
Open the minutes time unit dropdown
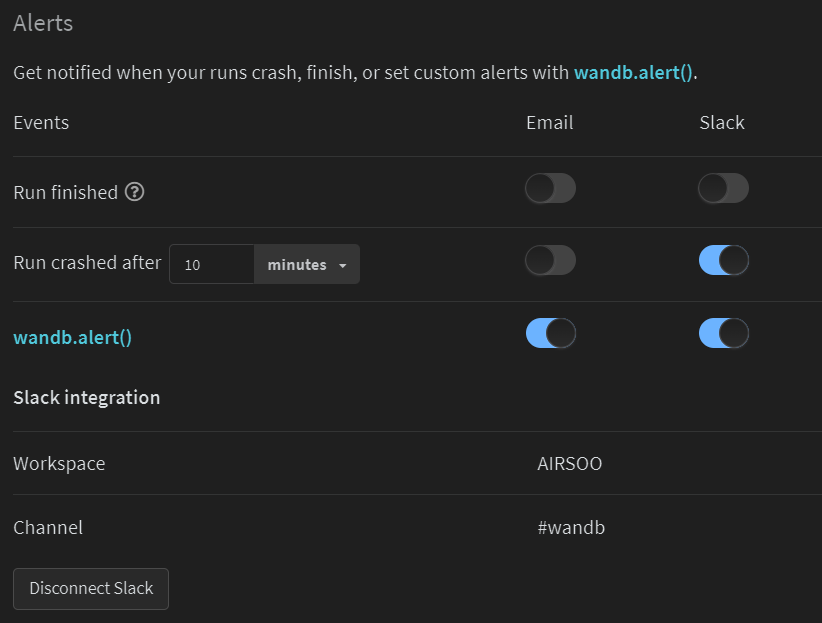(x=307, y=265)
